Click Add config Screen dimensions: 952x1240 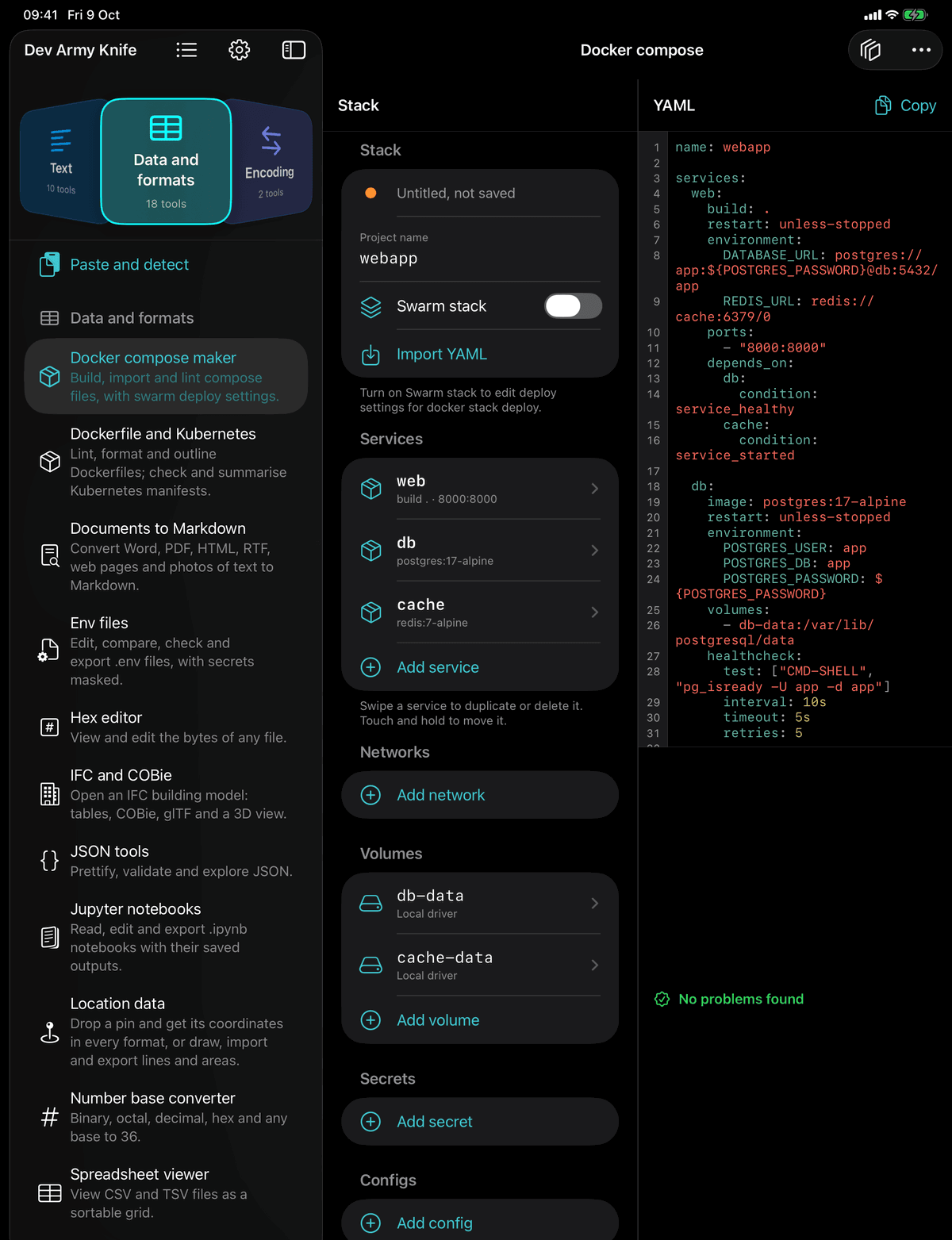coord(435,1223)
